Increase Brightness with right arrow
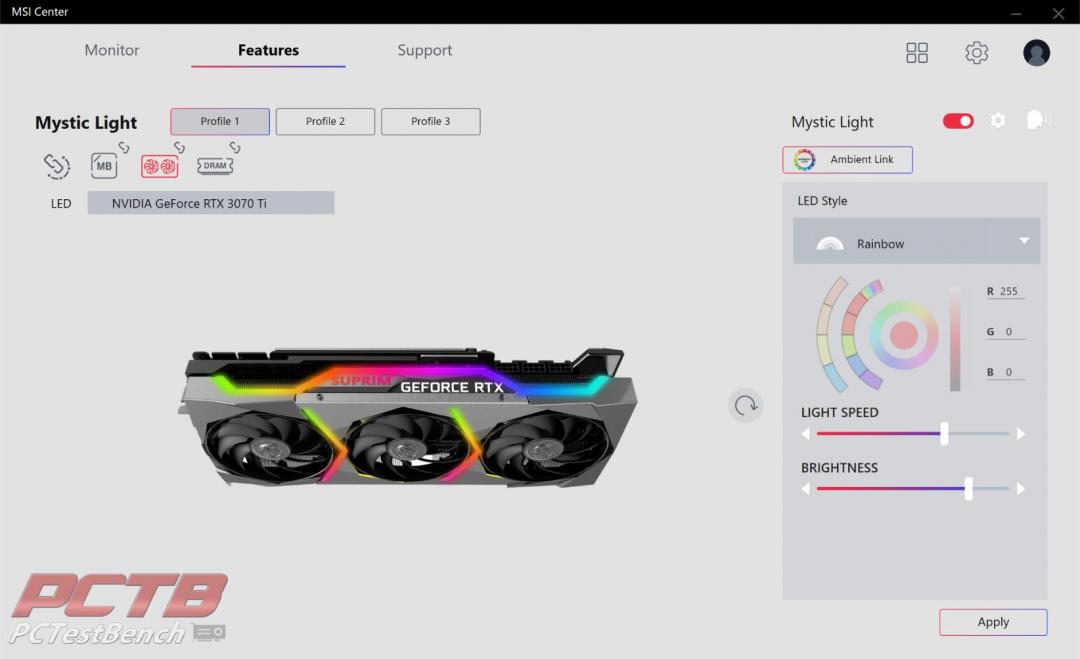The image size is (1080, 659). 1021,489
